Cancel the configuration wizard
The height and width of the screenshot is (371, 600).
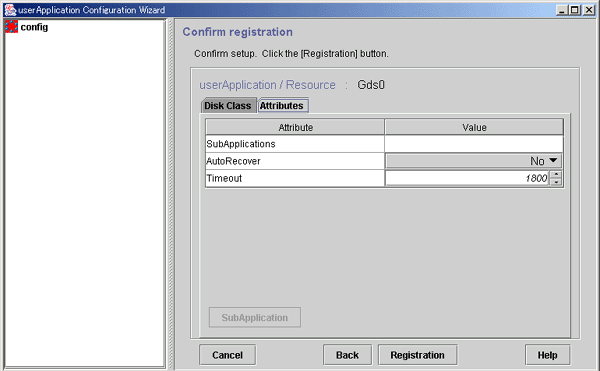tap(227, 355)
